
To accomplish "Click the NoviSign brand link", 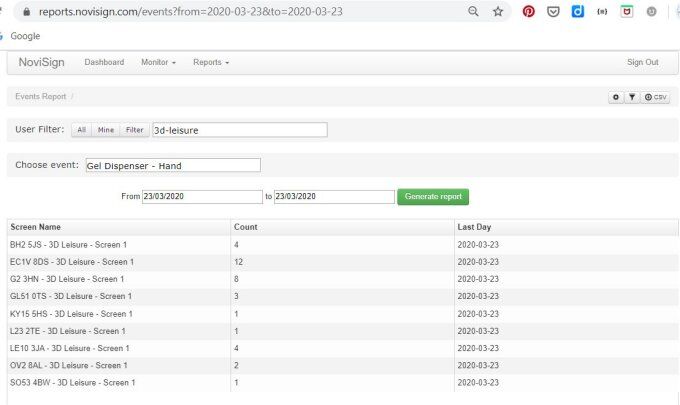I will [x=42, y=62].
